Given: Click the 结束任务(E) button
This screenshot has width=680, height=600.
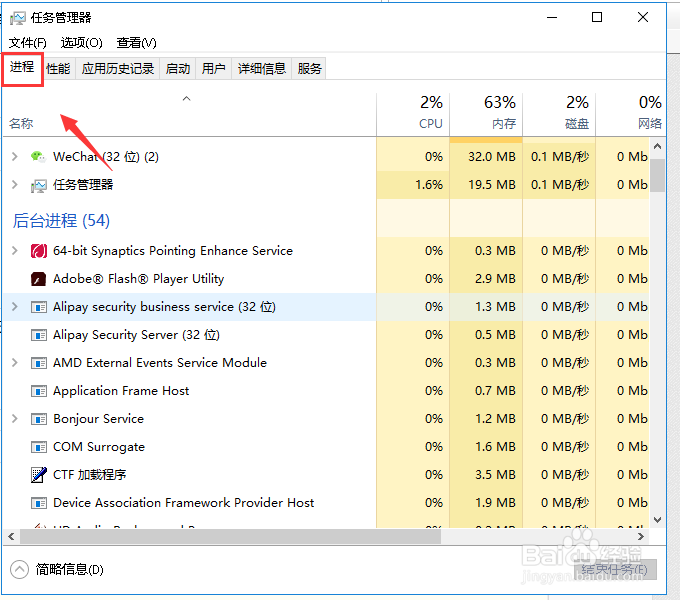Looking at the screenshot, I should tap(615, 569).
